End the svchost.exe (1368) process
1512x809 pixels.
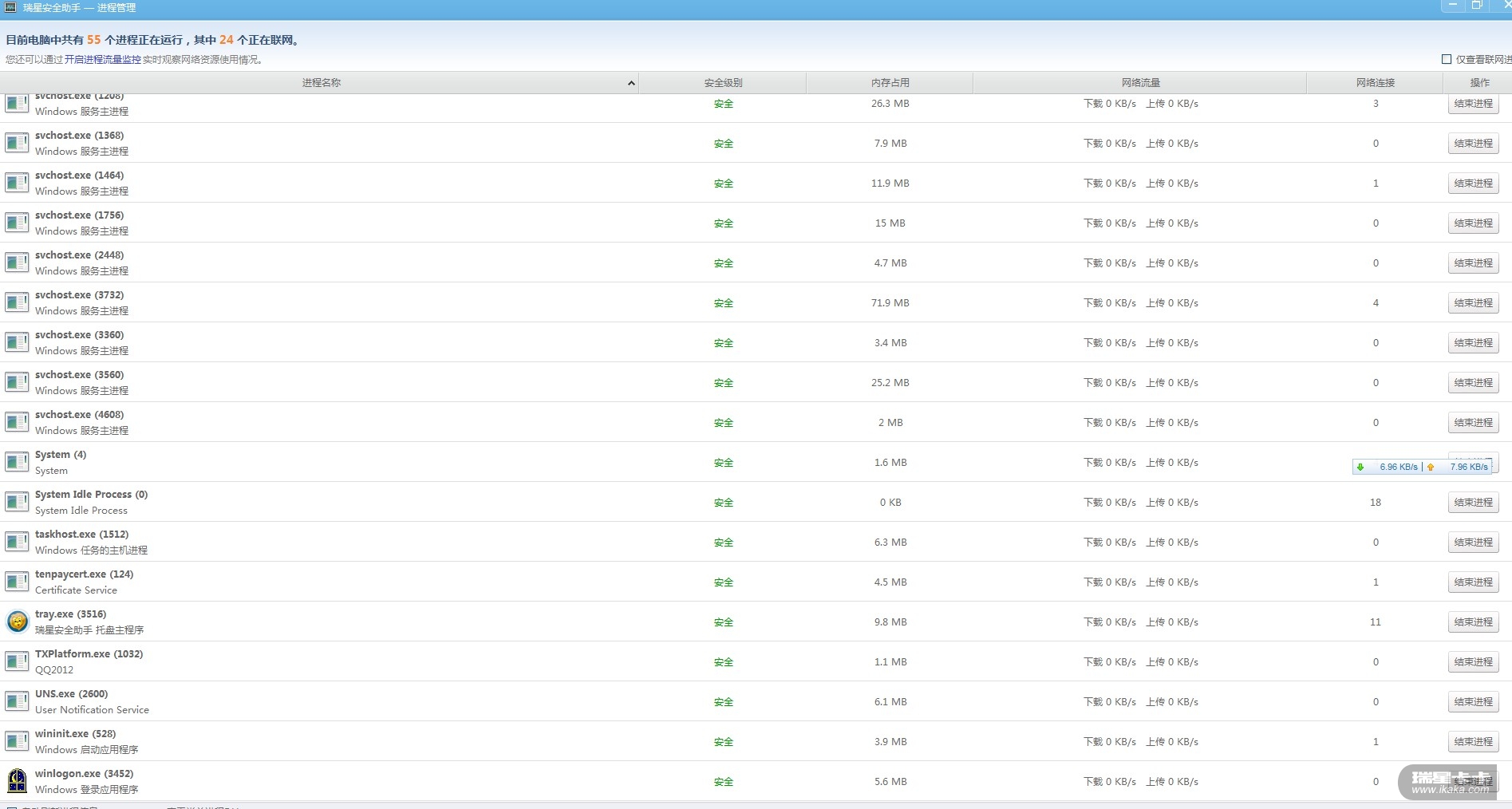coord(1473,144)
